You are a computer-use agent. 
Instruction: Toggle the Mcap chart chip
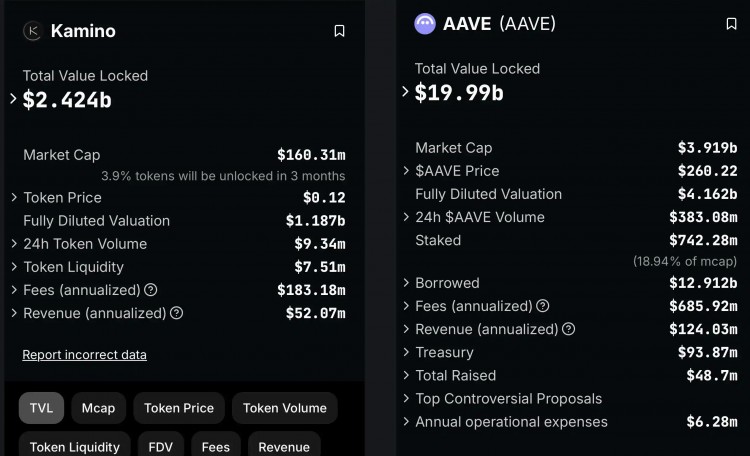coord(98,408)
